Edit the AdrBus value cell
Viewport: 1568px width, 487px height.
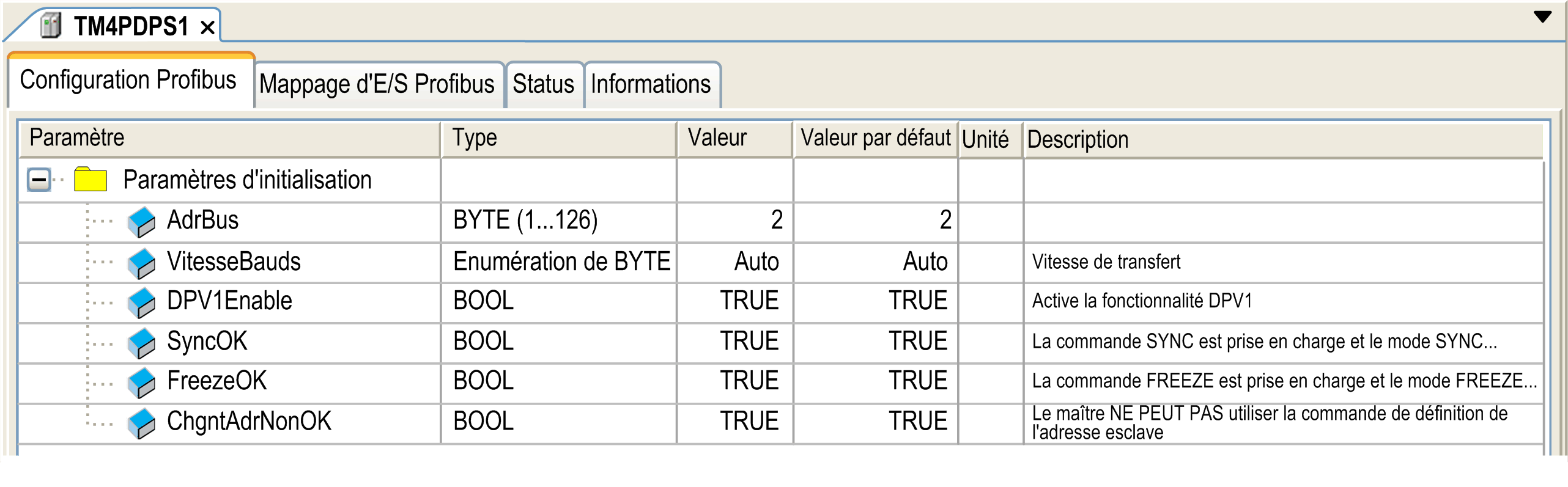[734, 221]
